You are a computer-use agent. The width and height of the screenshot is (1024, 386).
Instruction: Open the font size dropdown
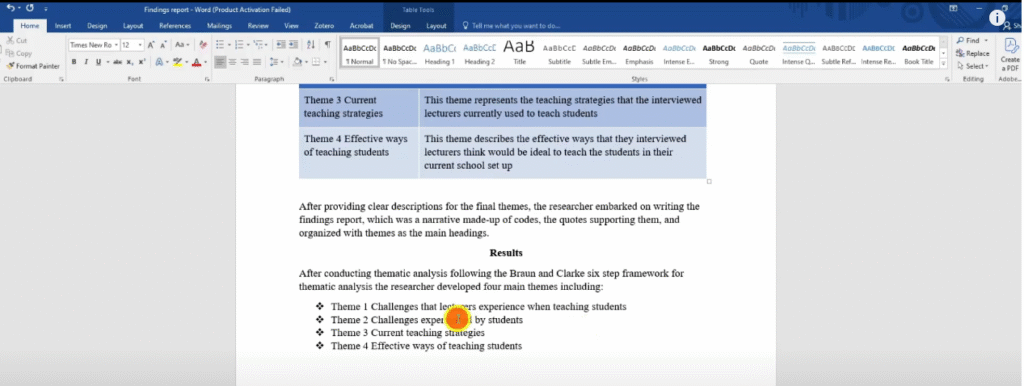pos(140,45)
